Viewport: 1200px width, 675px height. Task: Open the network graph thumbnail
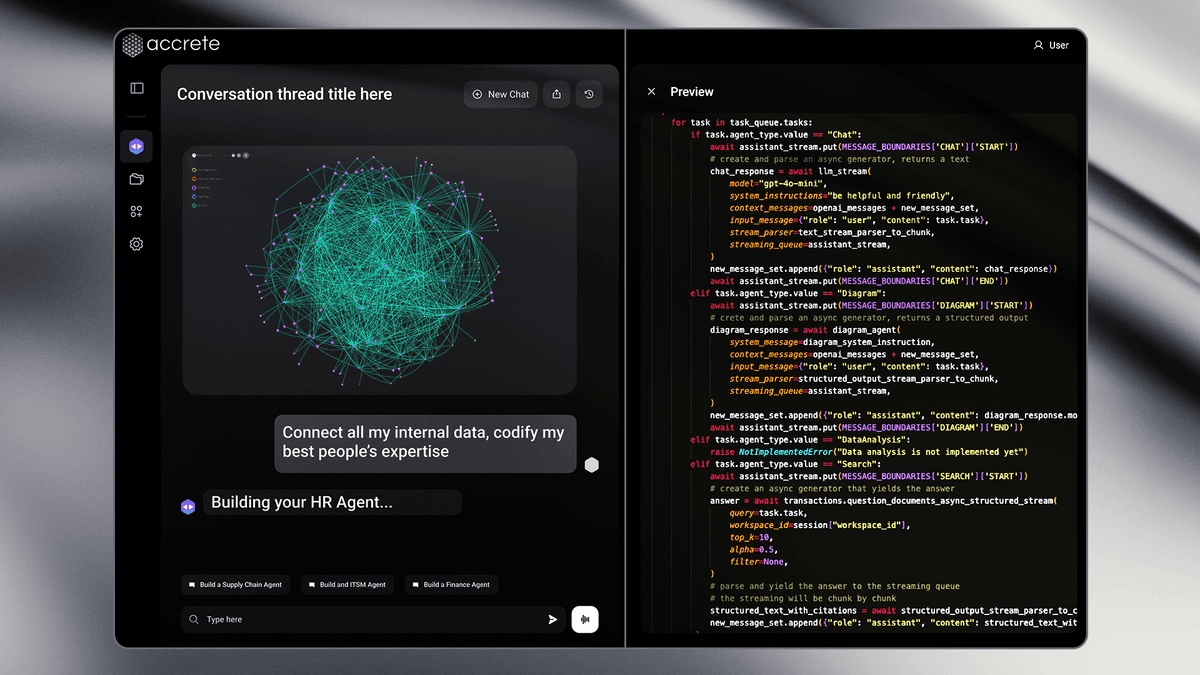(x=380, y=270)
